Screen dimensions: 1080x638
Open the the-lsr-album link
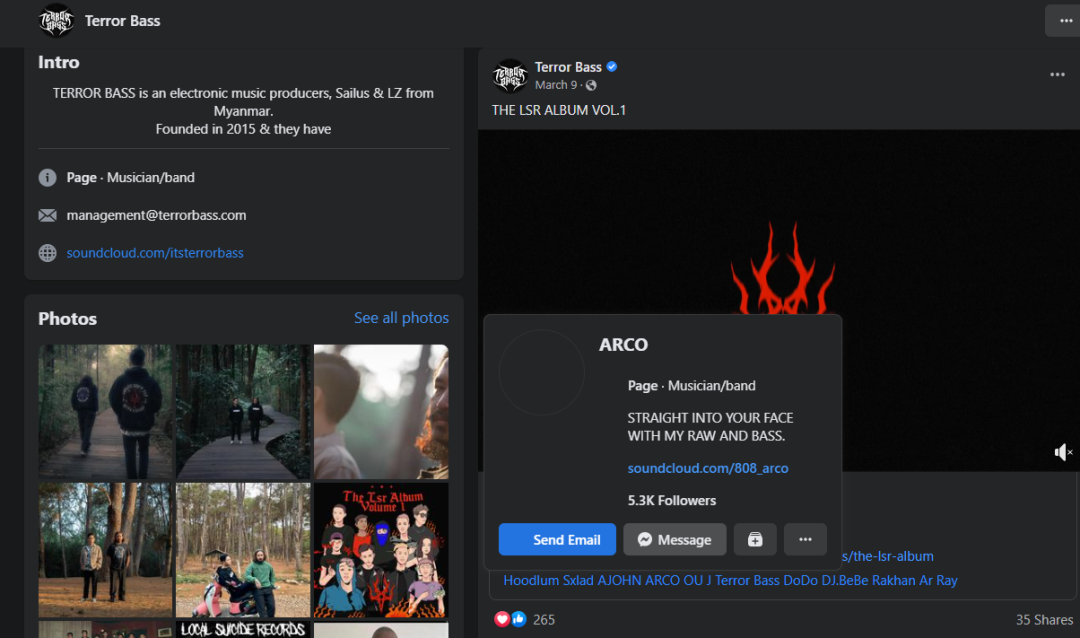(x=888, y=556)
